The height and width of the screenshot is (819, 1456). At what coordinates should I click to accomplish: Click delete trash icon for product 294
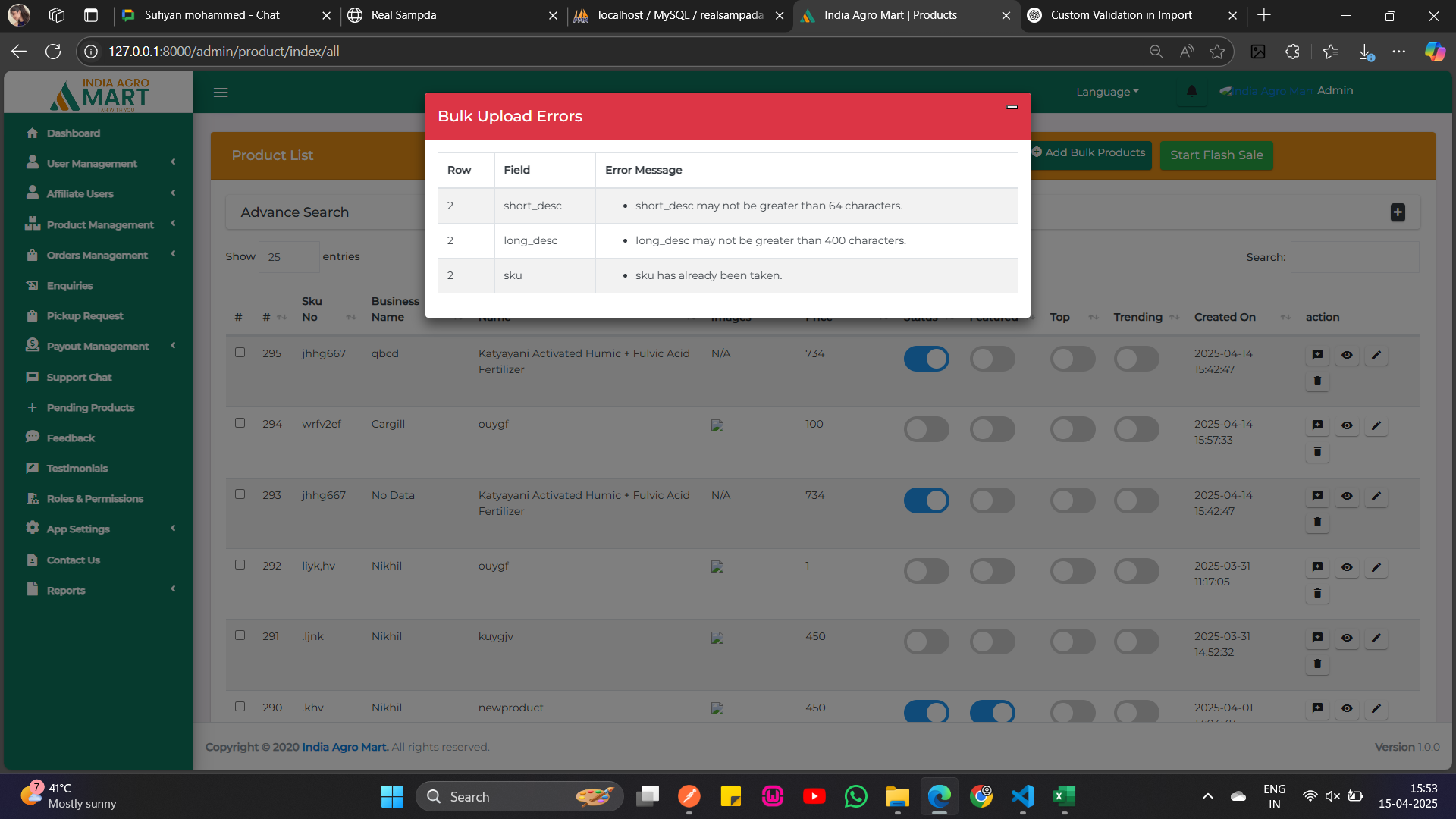click(x=1317, y=452)
